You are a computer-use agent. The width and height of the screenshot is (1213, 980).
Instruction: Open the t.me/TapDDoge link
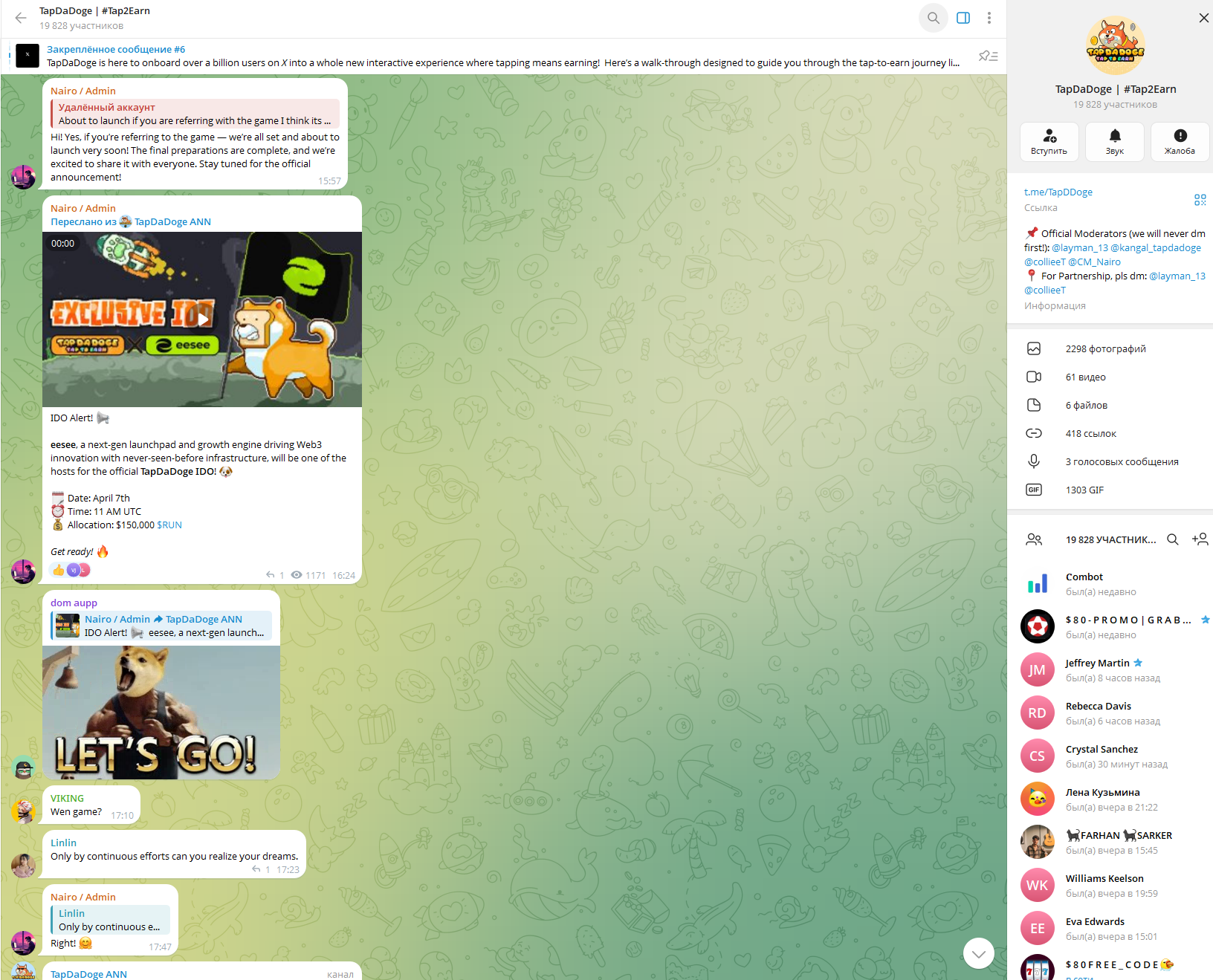tap(1058, 192)
